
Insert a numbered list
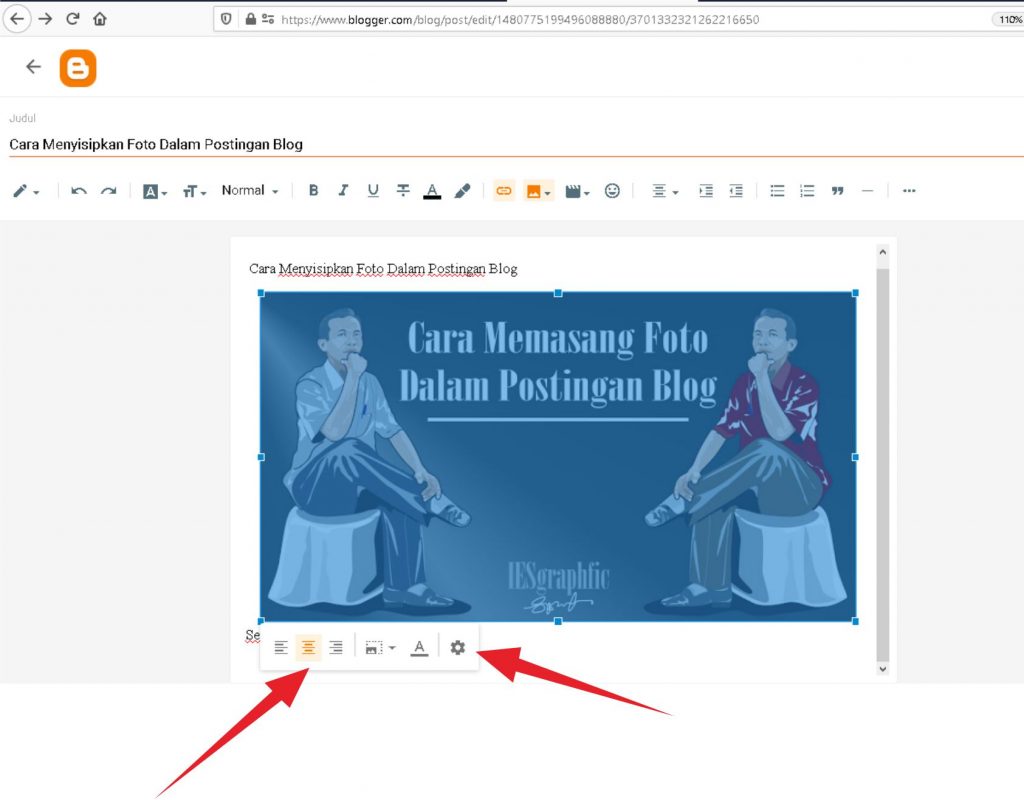(807, 191)
